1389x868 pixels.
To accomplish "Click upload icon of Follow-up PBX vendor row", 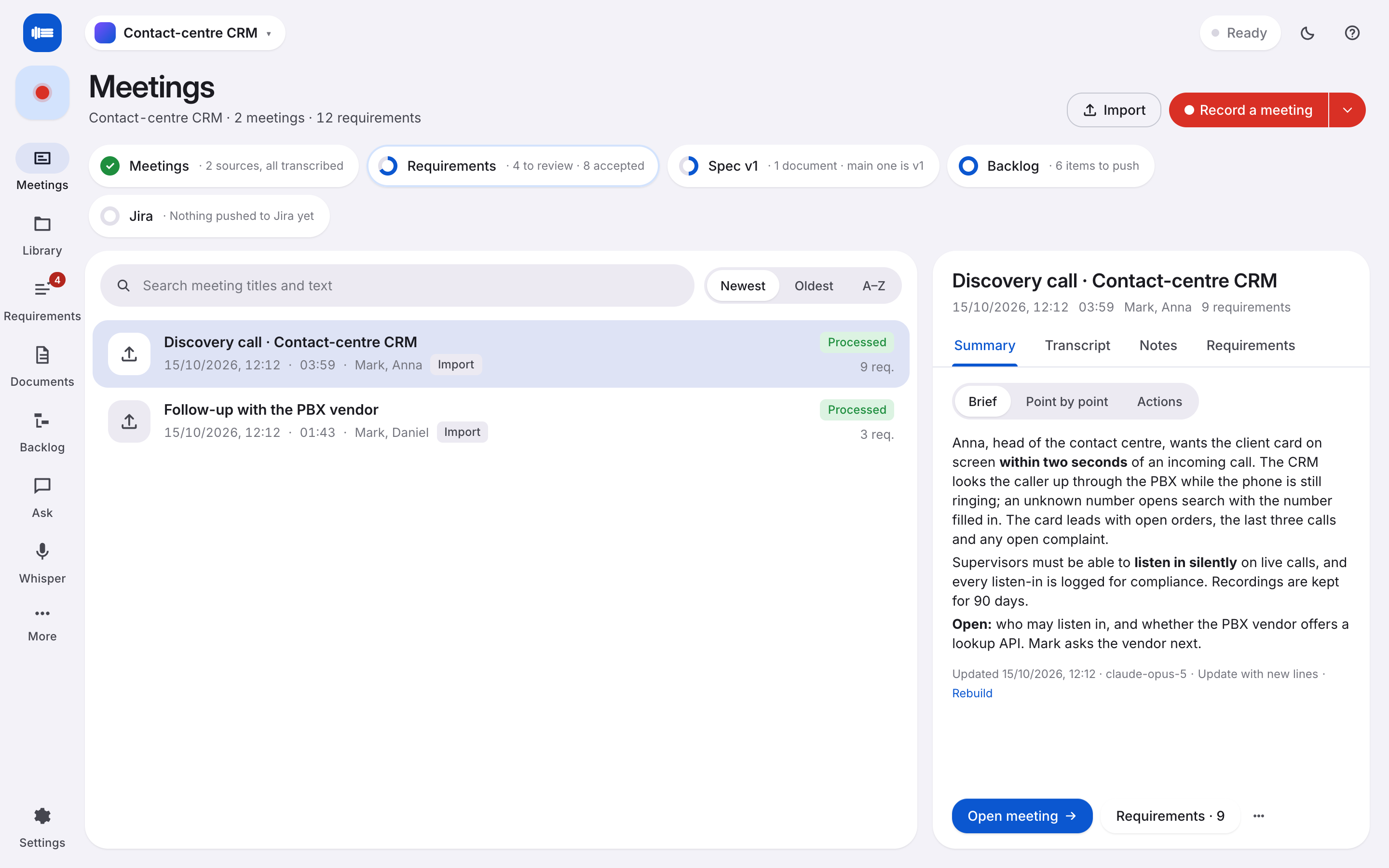I will tap(129, 421).
